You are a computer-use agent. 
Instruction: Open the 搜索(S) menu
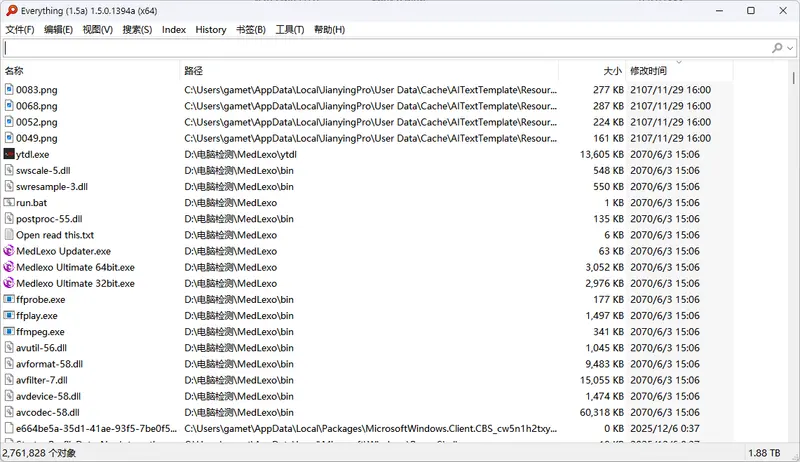tap(137, 30)
